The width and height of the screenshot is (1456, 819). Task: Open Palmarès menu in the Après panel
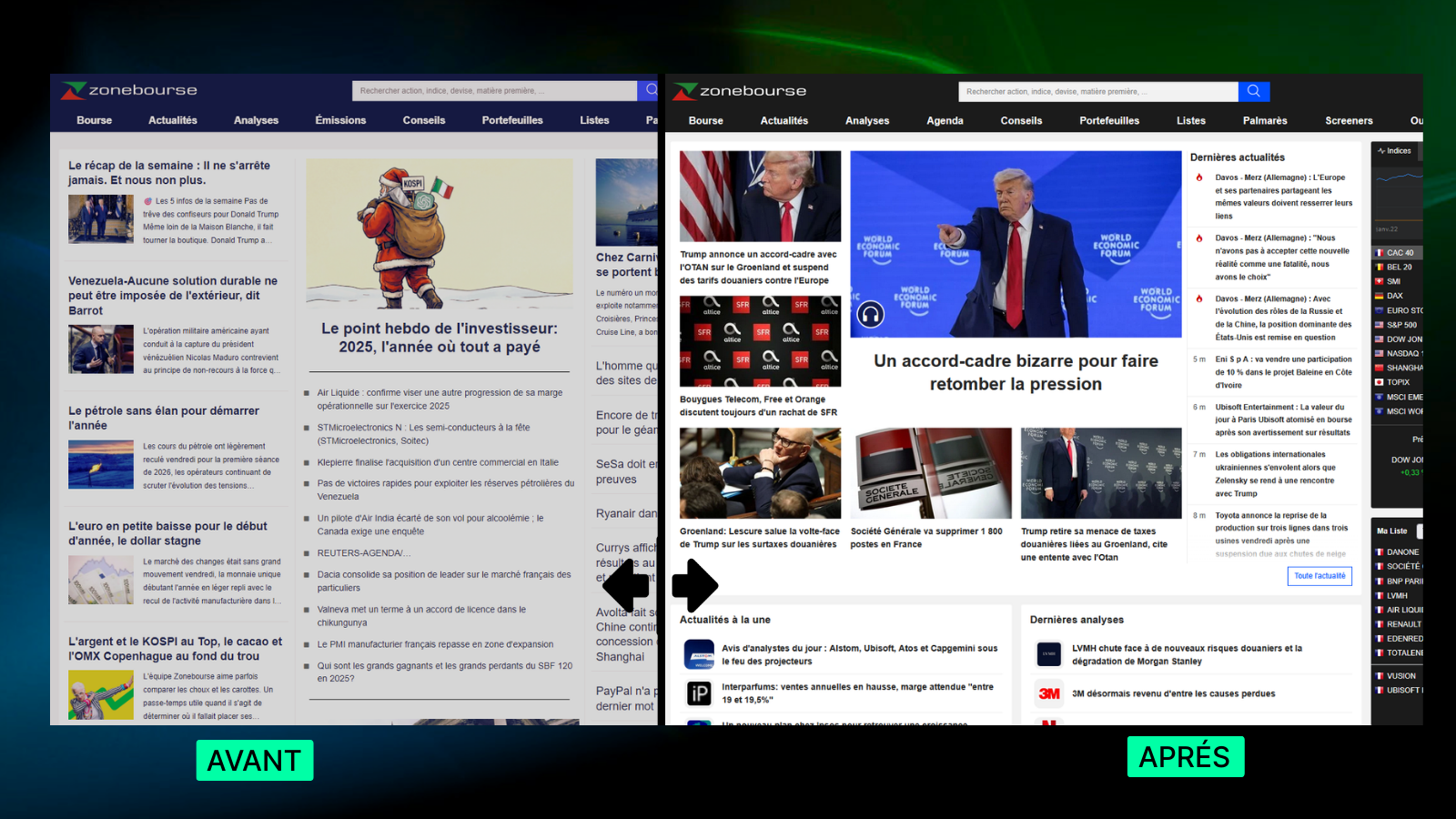point(1265,121)
